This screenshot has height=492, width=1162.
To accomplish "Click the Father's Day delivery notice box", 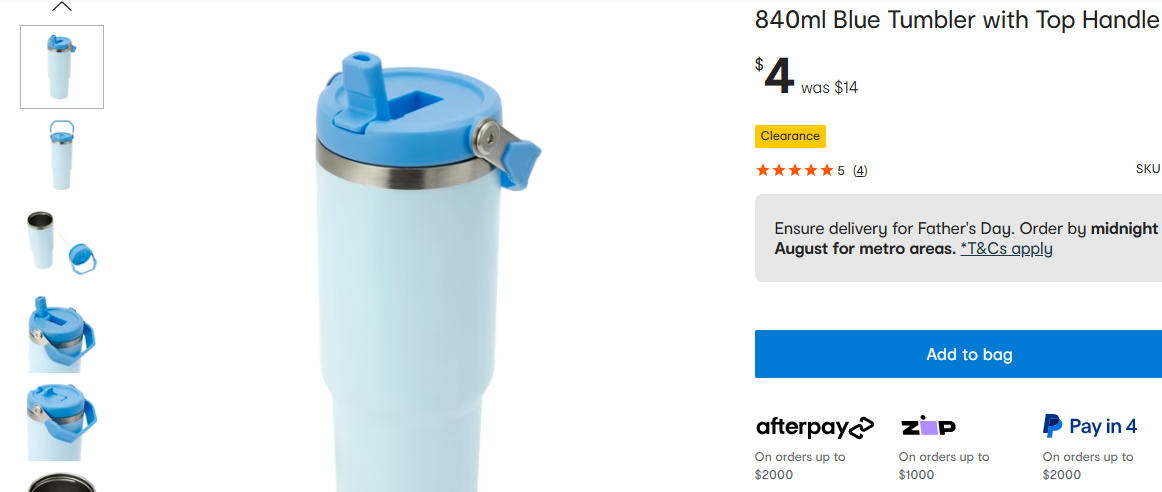I will coord(958,238).
